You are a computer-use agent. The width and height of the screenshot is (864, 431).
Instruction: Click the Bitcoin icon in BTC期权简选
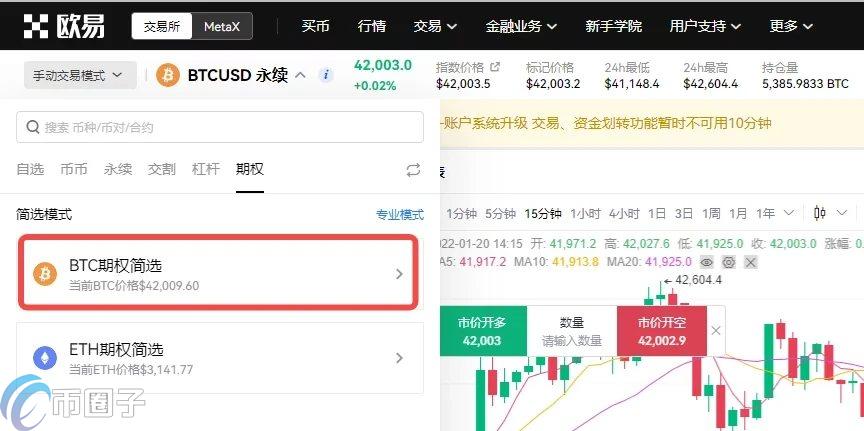click(x=45, y=274)
